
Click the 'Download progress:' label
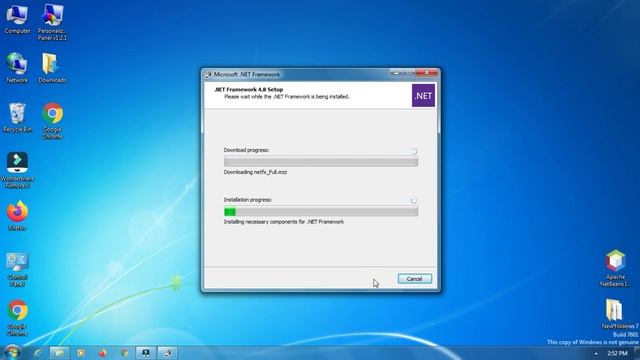pyautogui.click(x=246, y=150)
